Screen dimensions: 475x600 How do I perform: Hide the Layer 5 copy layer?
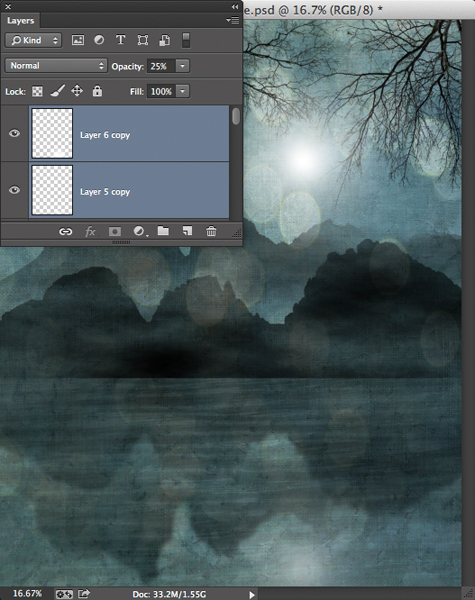tap(15, 190)
